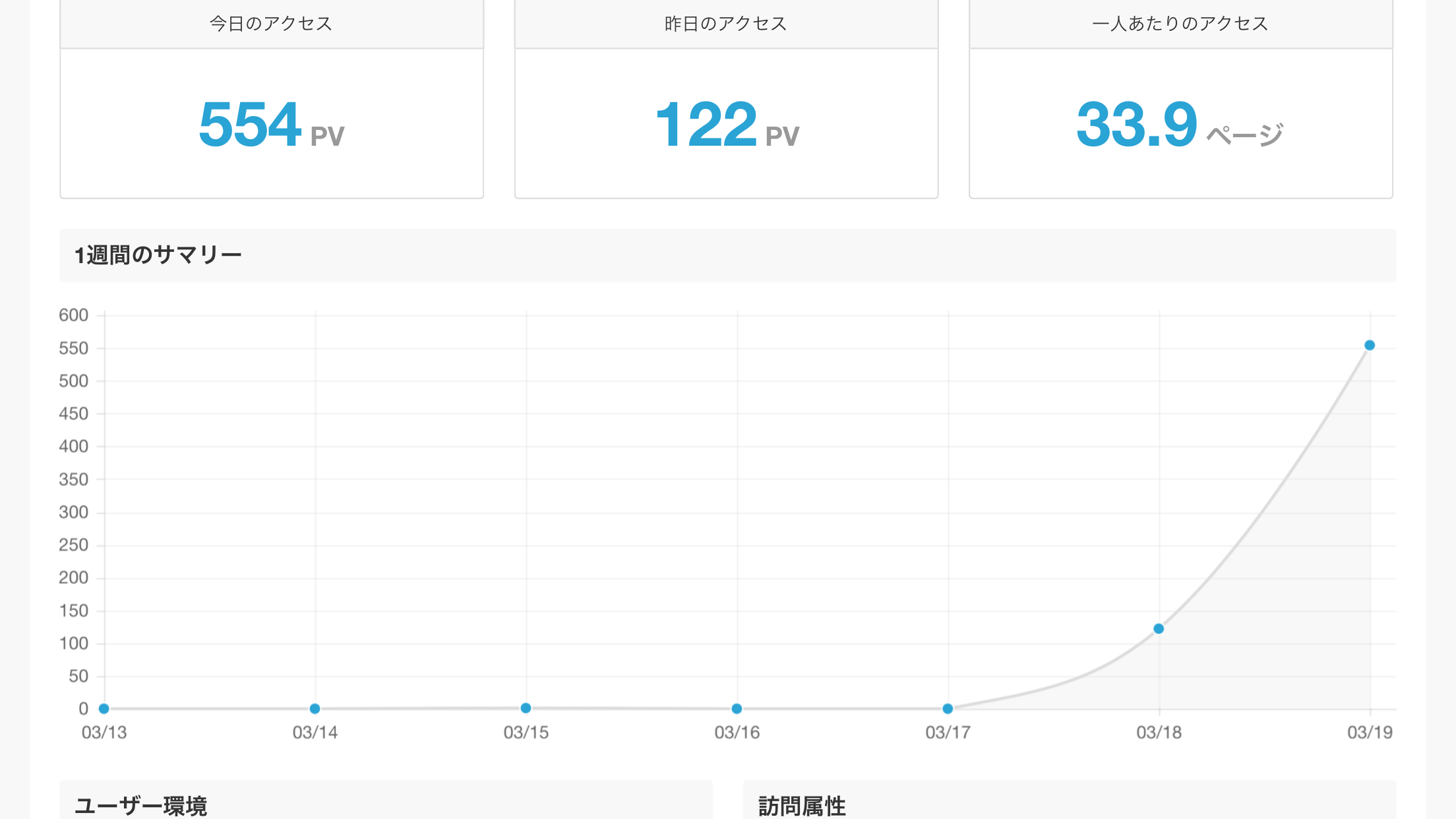1456x819 pixels.
Task: Click the 600 y-axis label
Action: click(73, 315)
